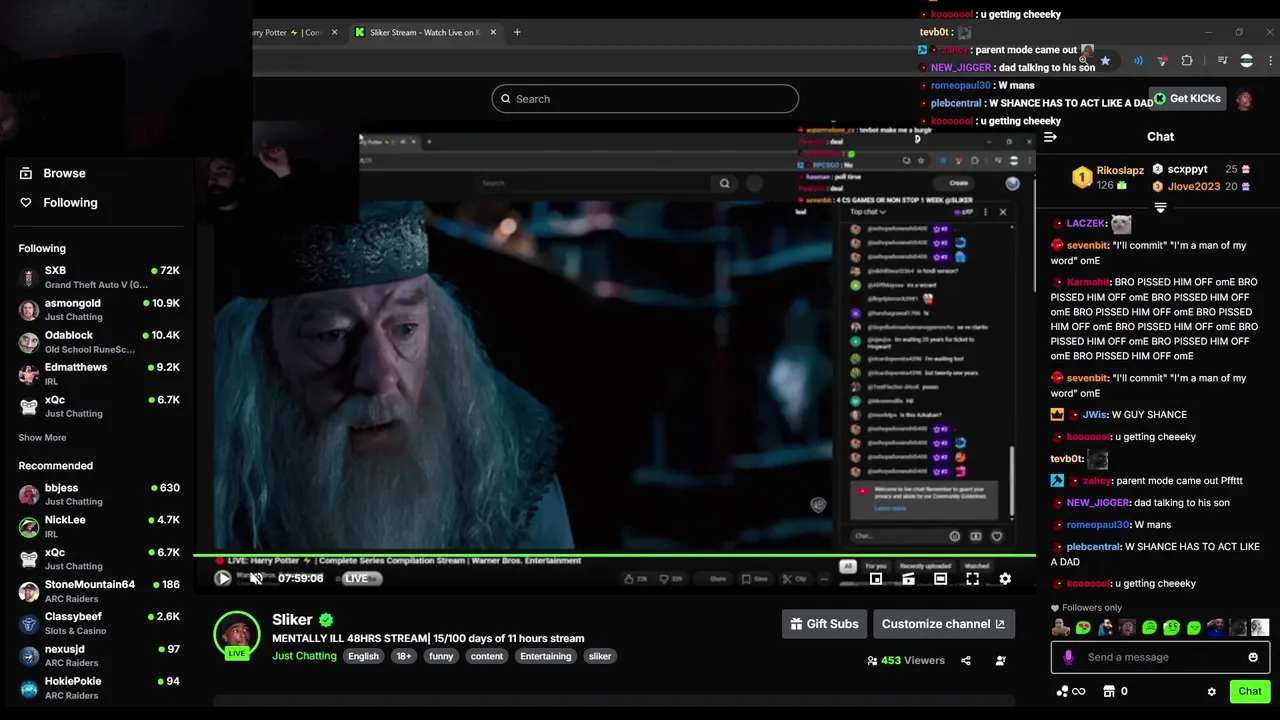Open nexusjd recommended channel

pyautogui.click(x=99, y=655)
